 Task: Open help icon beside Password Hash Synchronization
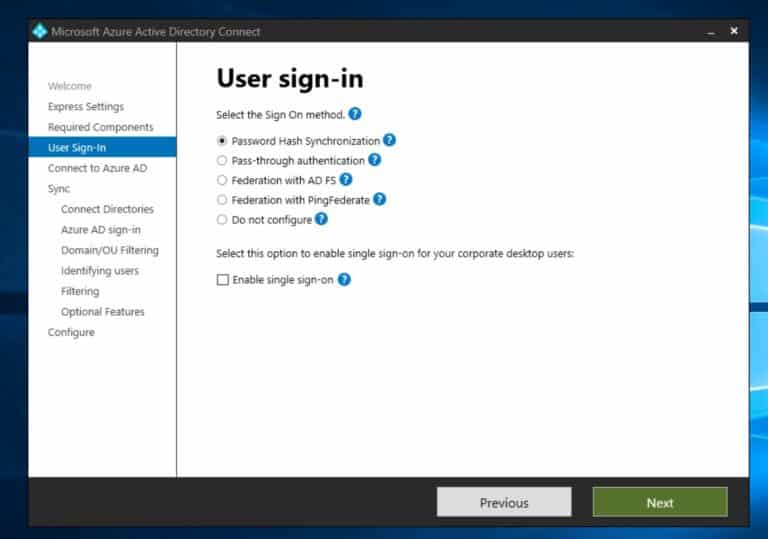389,140
